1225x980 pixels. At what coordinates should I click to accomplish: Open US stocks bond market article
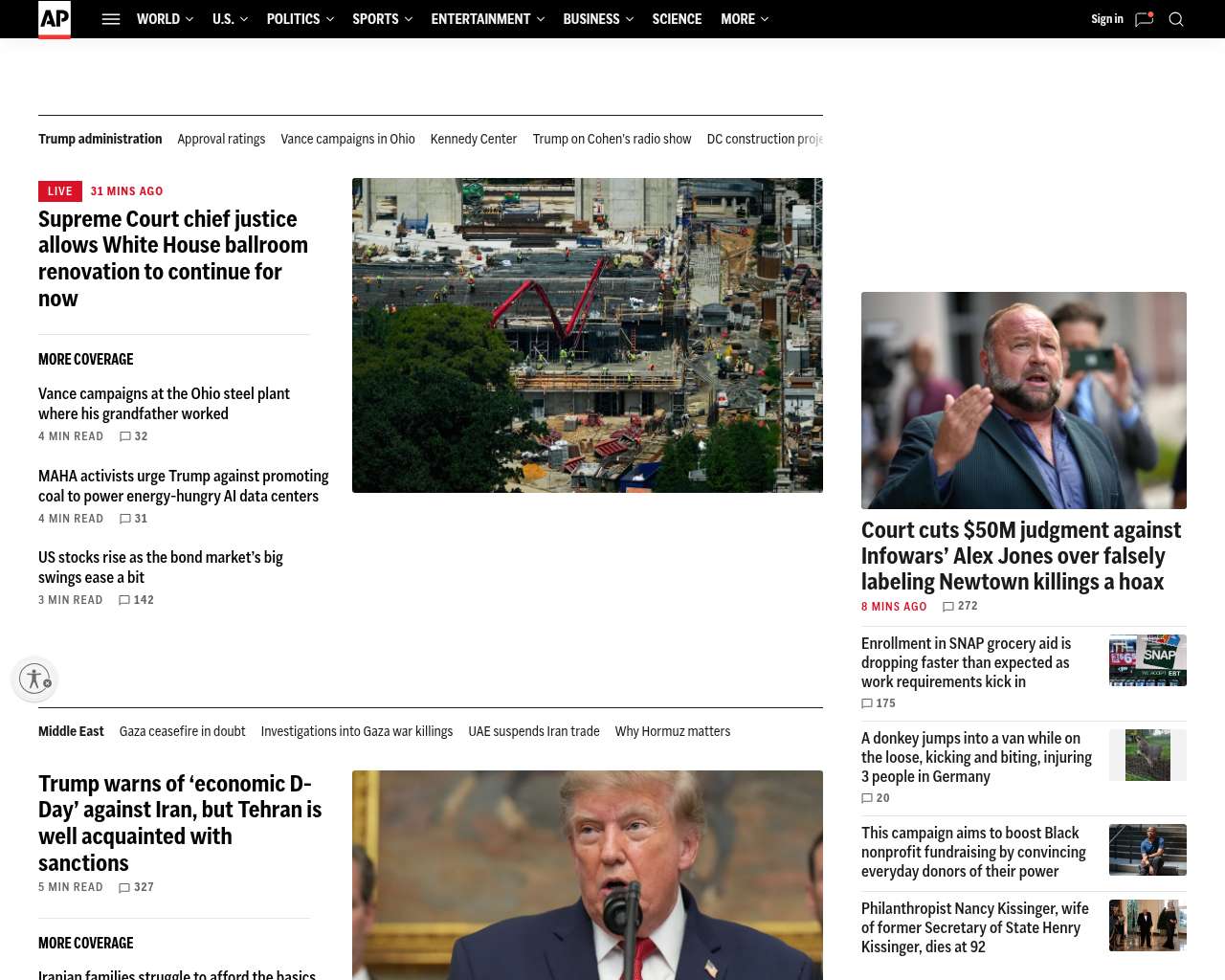(x=161, y=568)
